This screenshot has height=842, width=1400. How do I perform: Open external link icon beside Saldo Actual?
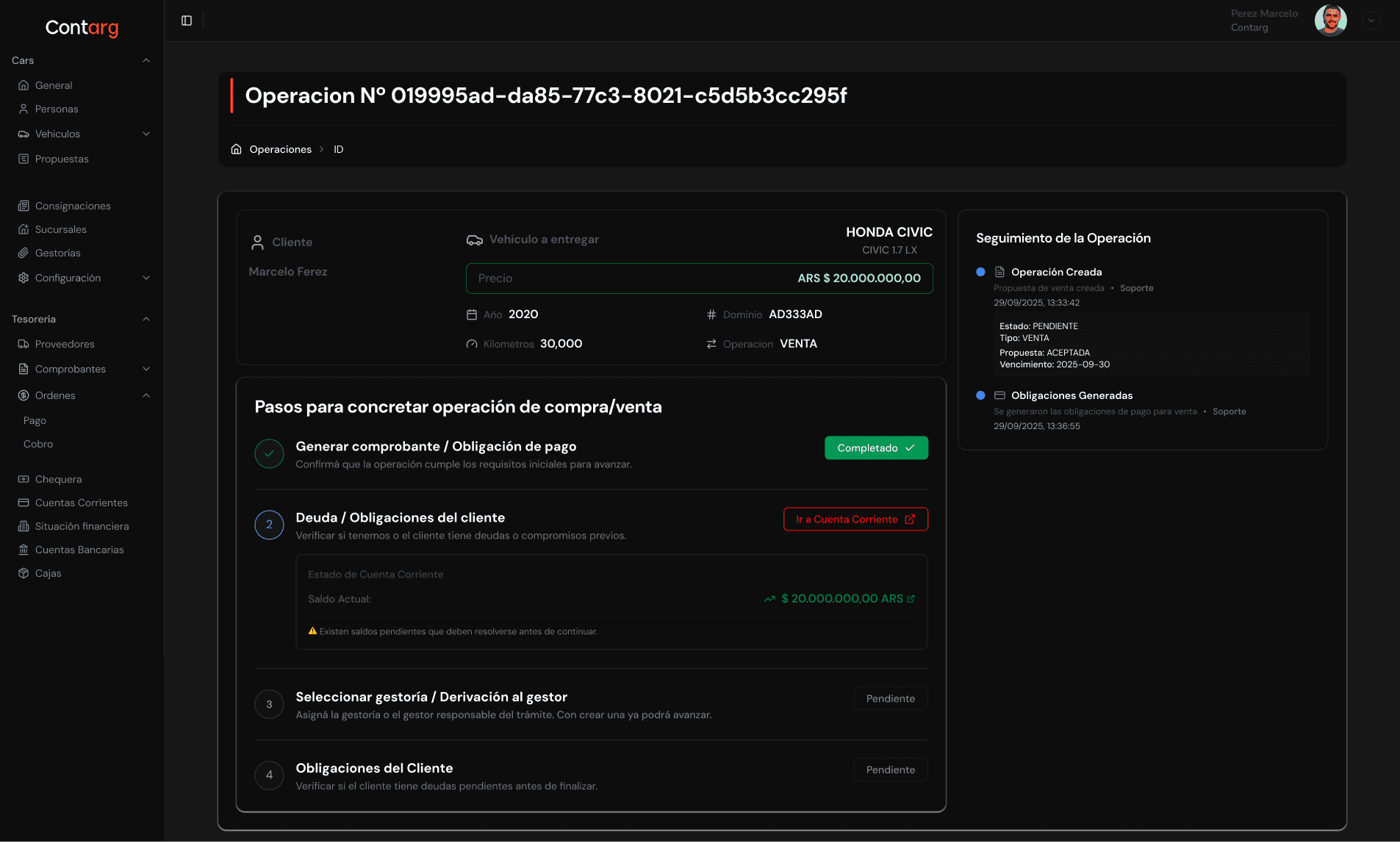point(911,599)
